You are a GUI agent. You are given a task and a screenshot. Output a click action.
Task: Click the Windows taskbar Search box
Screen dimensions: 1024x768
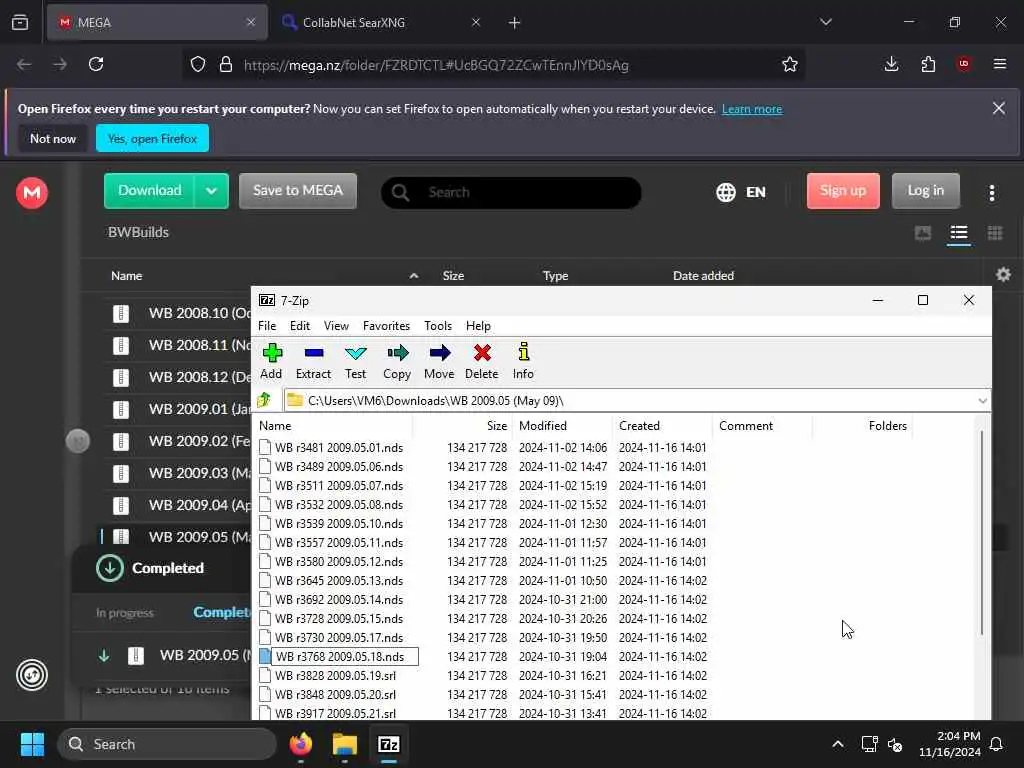tap(167, 744)
